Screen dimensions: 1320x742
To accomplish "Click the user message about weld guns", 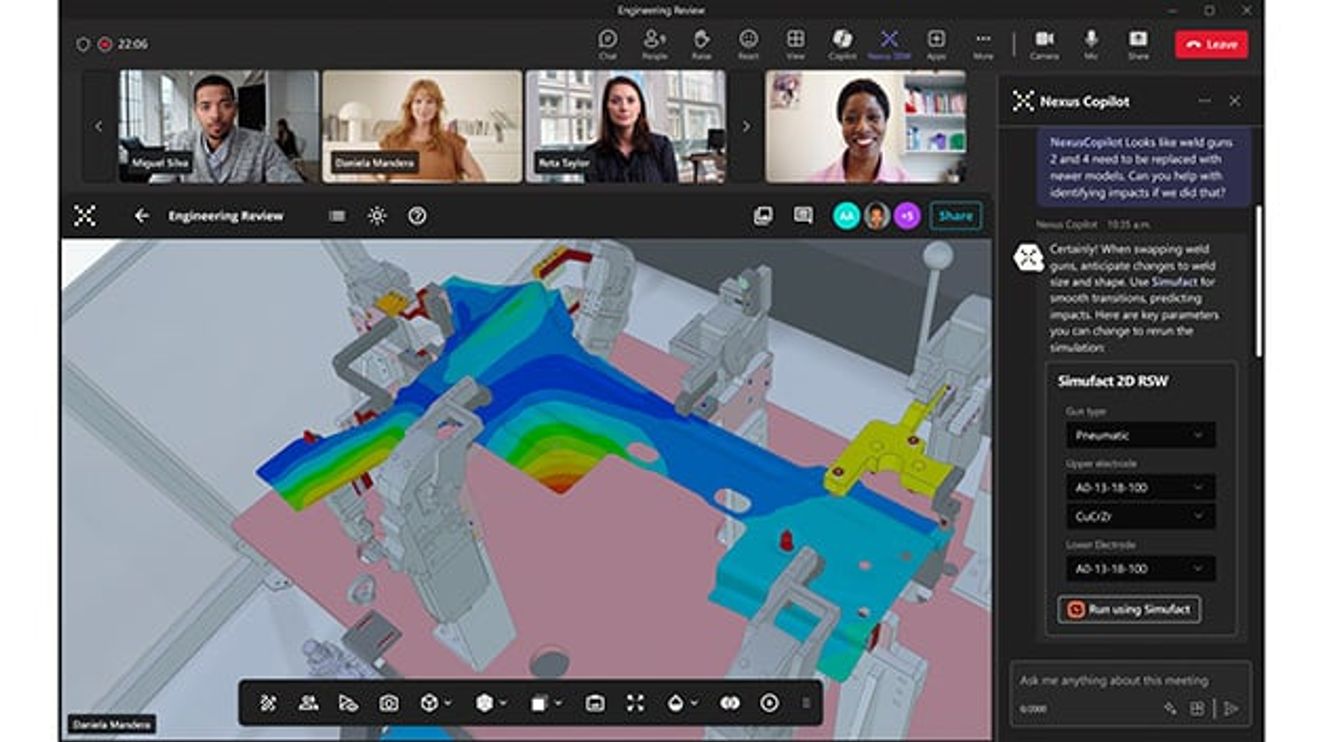I will click(x=1143, y=167).
